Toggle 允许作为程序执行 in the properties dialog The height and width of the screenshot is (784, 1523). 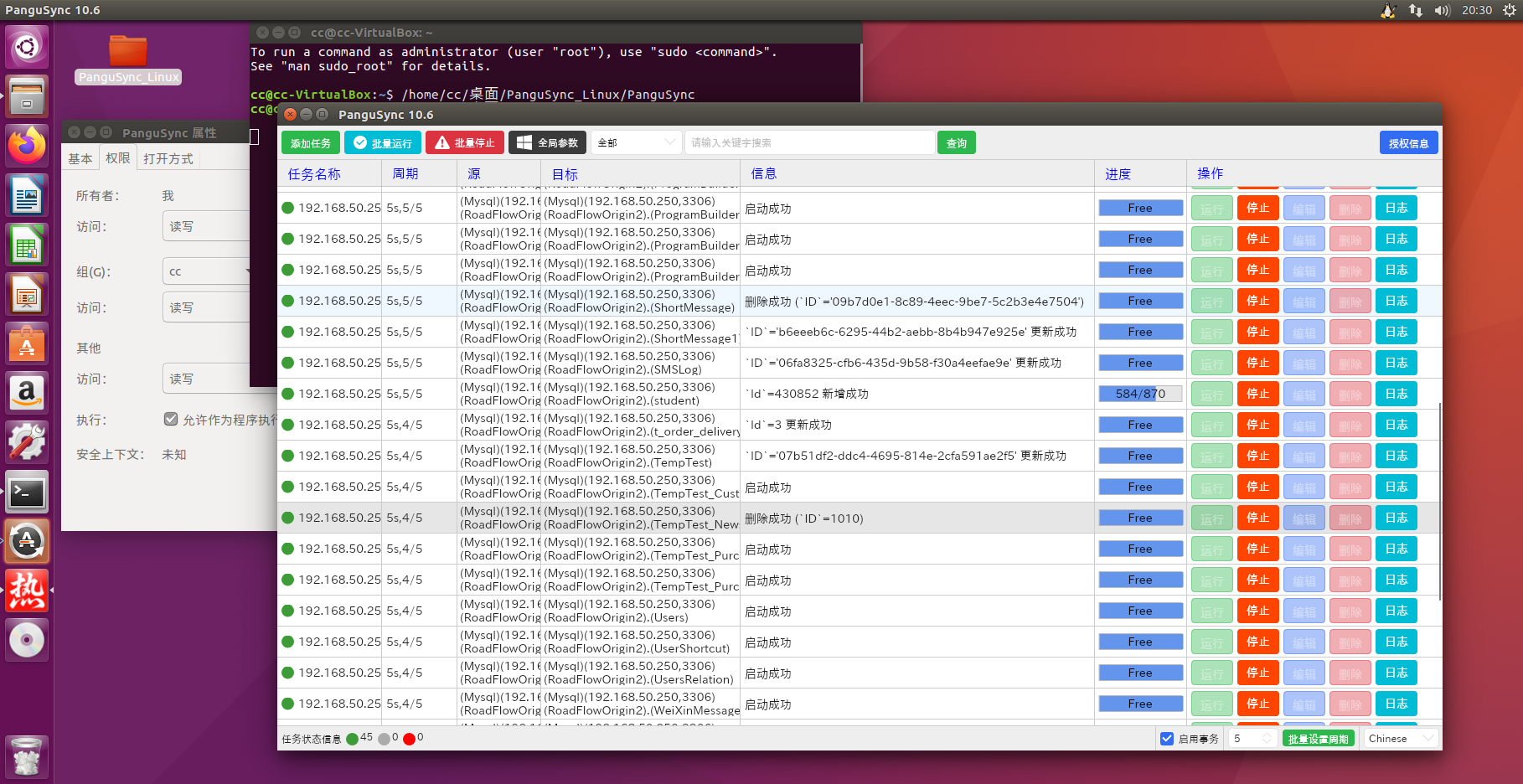171,420
